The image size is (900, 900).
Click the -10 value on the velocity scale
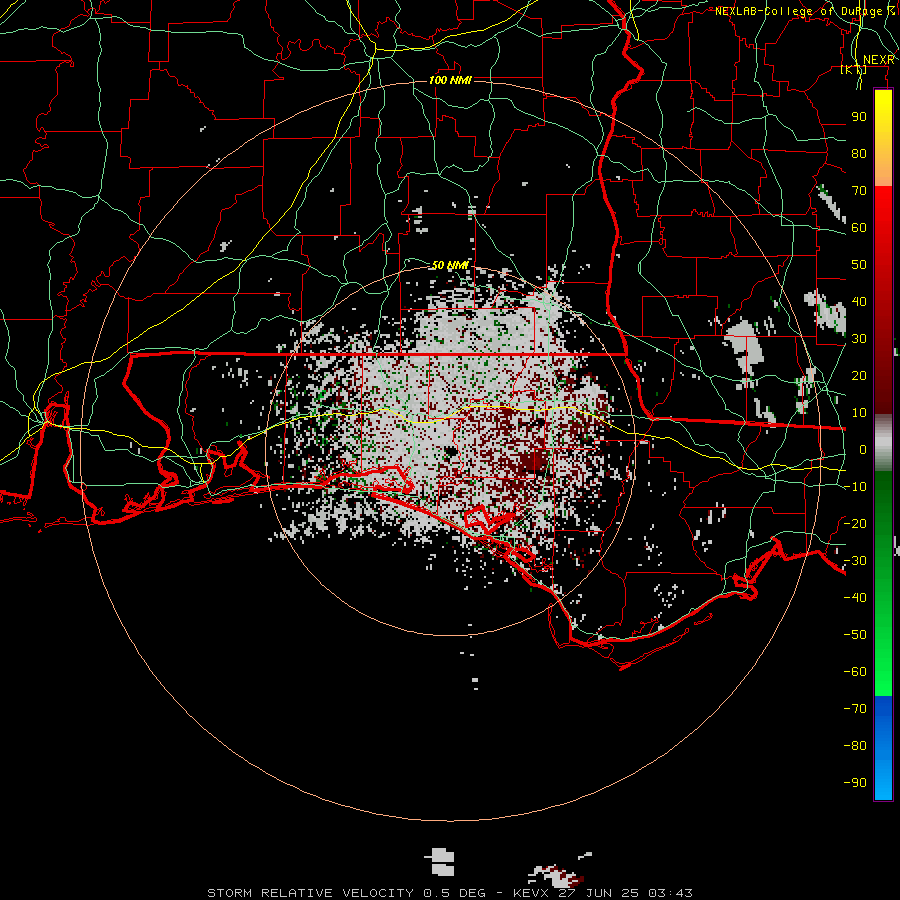pos(855,487)
